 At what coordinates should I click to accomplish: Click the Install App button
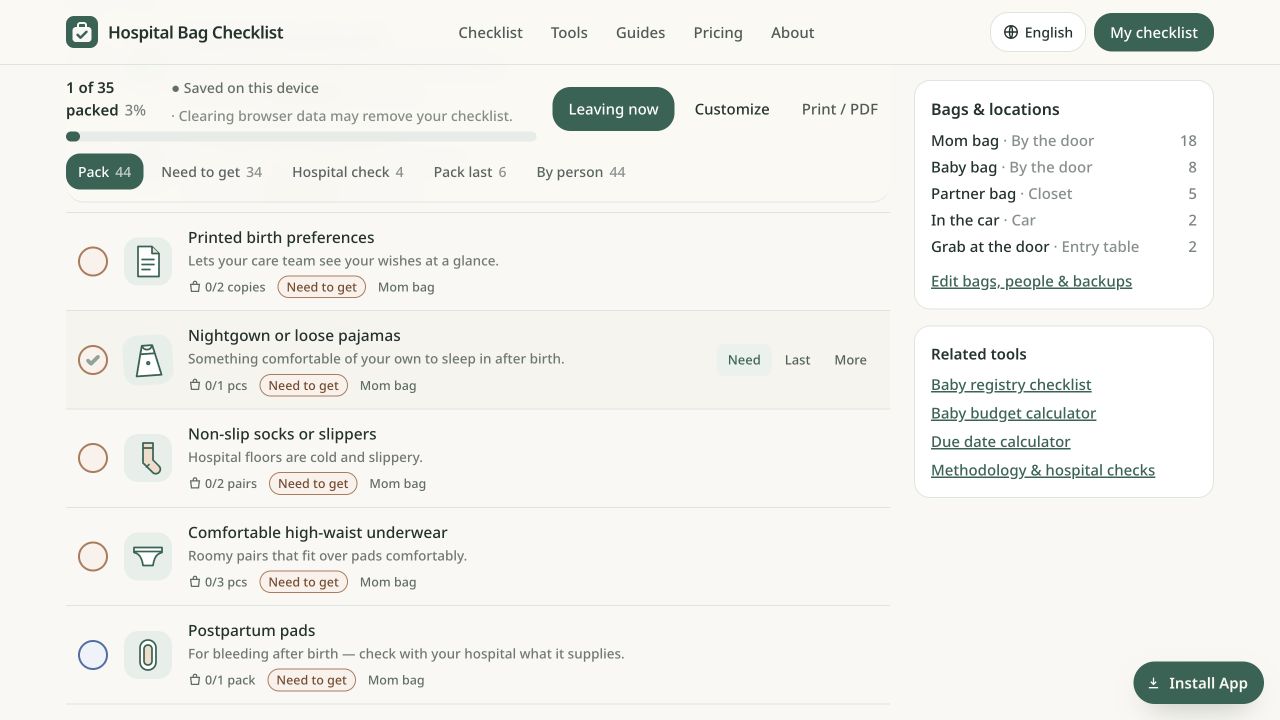click(x=1198, y=683)
